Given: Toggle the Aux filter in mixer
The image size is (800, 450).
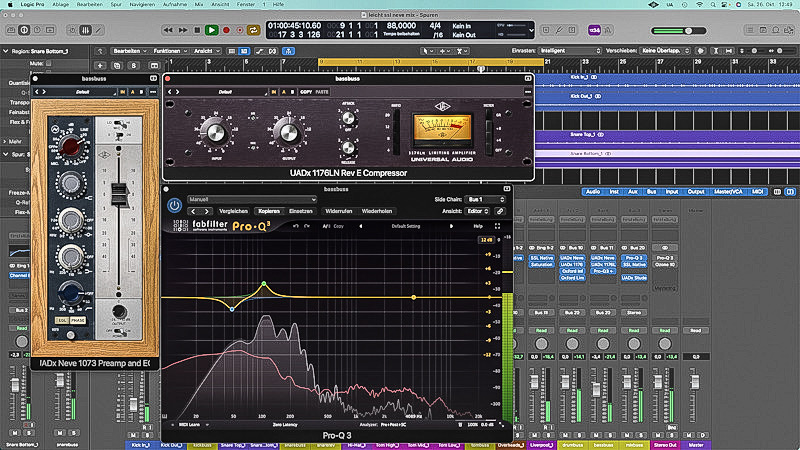Looking at the screenshot, I should pyautogui.click(x=633, y=192).
